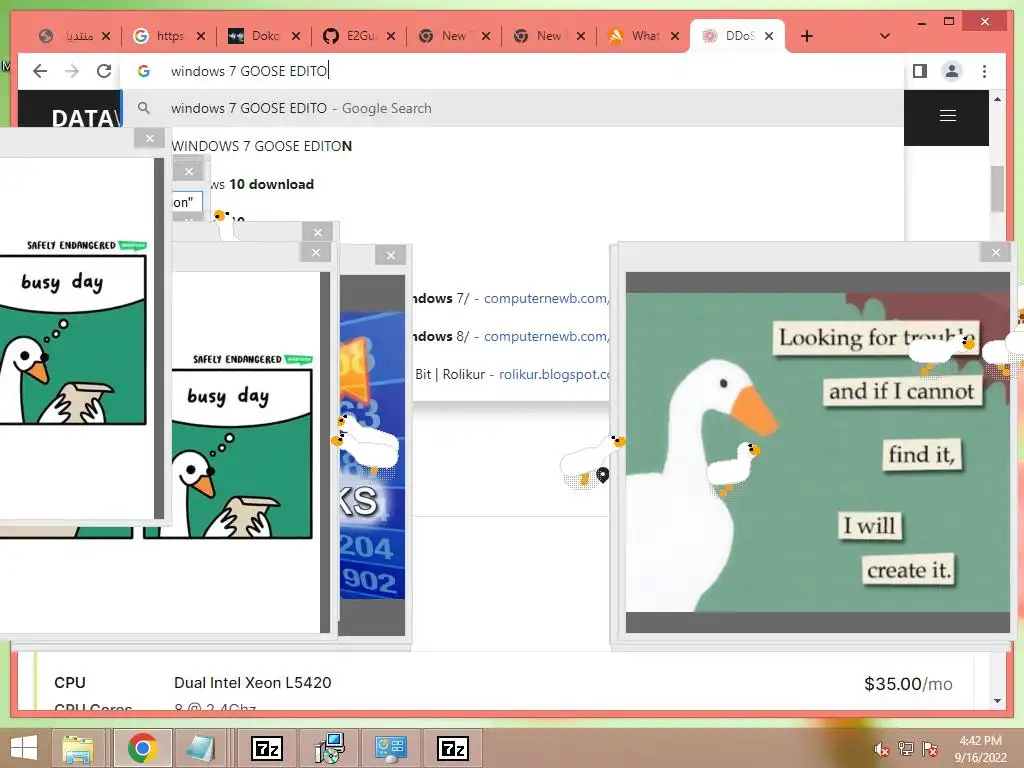The image size is (1024, 768).
Task: Open the second 7-Zip taskbar icon
Action: click(x=453, y=748)
